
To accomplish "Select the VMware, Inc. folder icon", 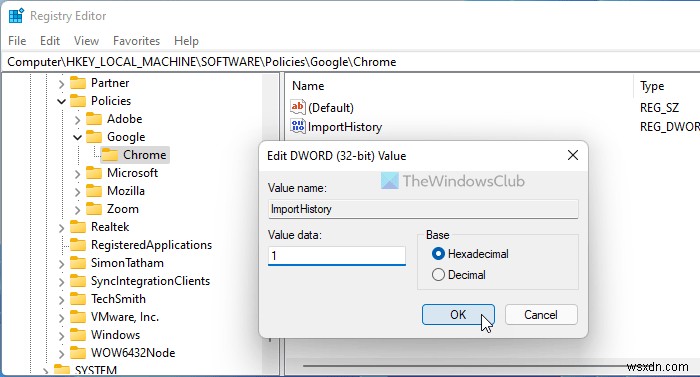I will pyautogui.click(x=78, y=317).
